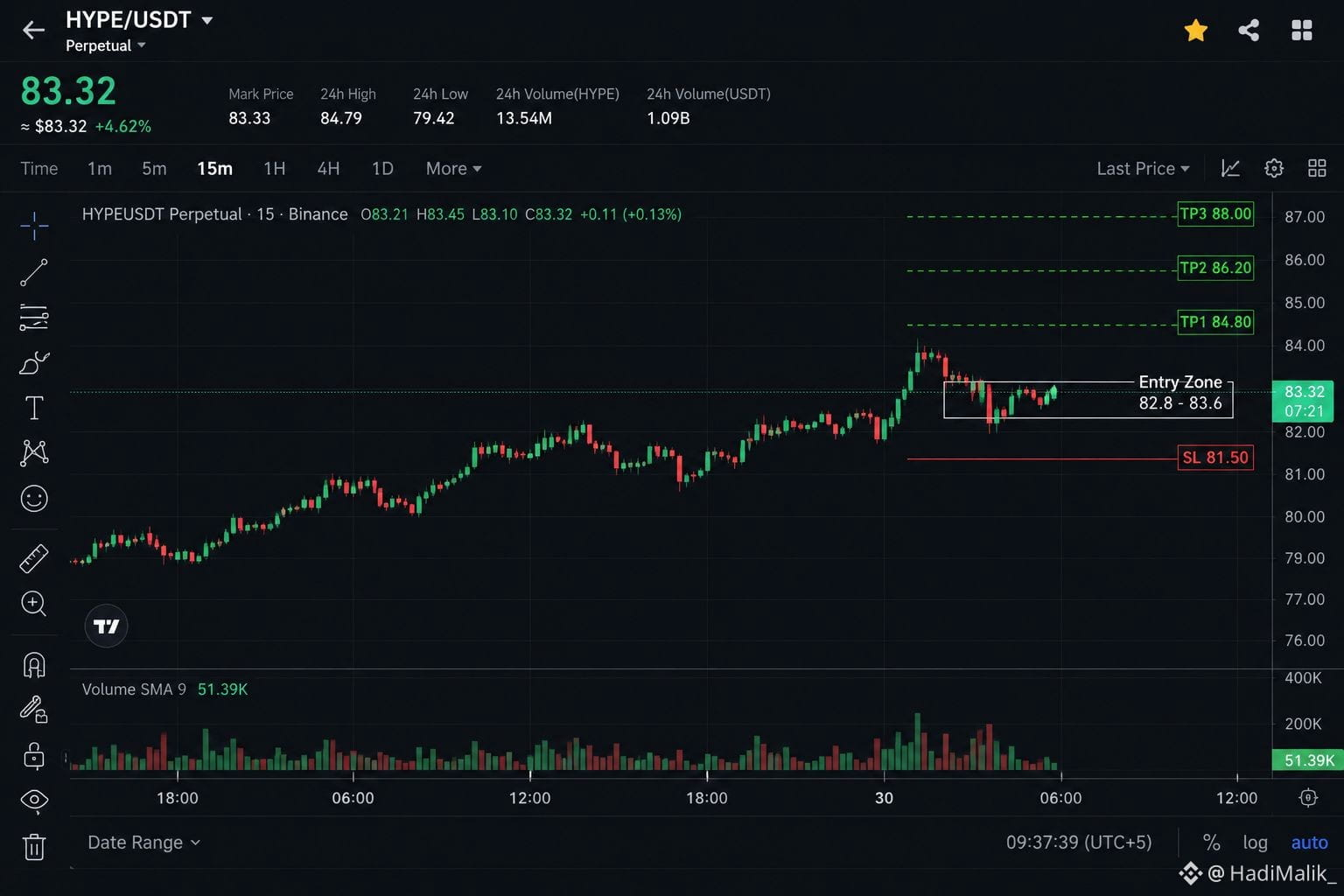Select the TP2 86.20 line label
The width and height of the screenshot is (1344, 896).
[x=1215, y=268]
